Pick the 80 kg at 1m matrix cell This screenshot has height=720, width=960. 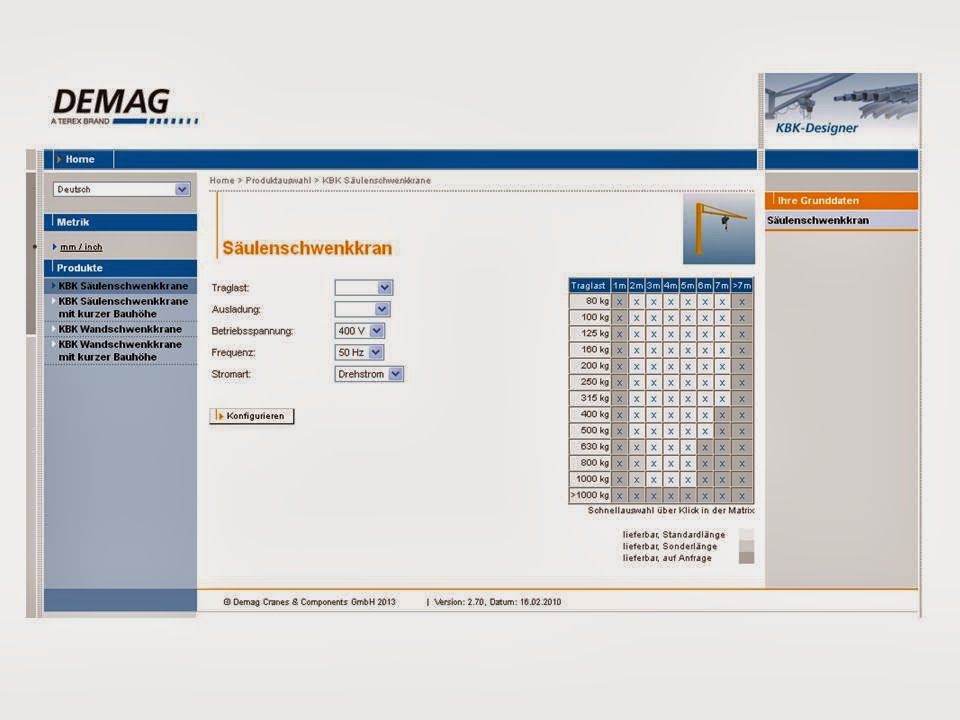click(x=619, y=302)
